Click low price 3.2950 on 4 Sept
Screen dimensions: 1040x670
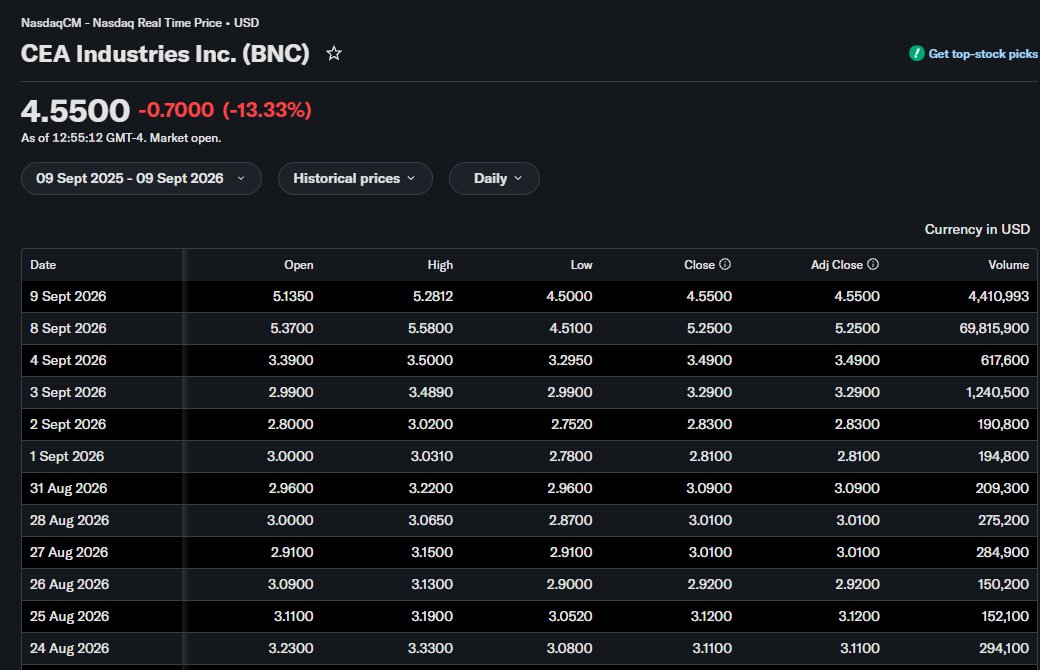point(570,360)
